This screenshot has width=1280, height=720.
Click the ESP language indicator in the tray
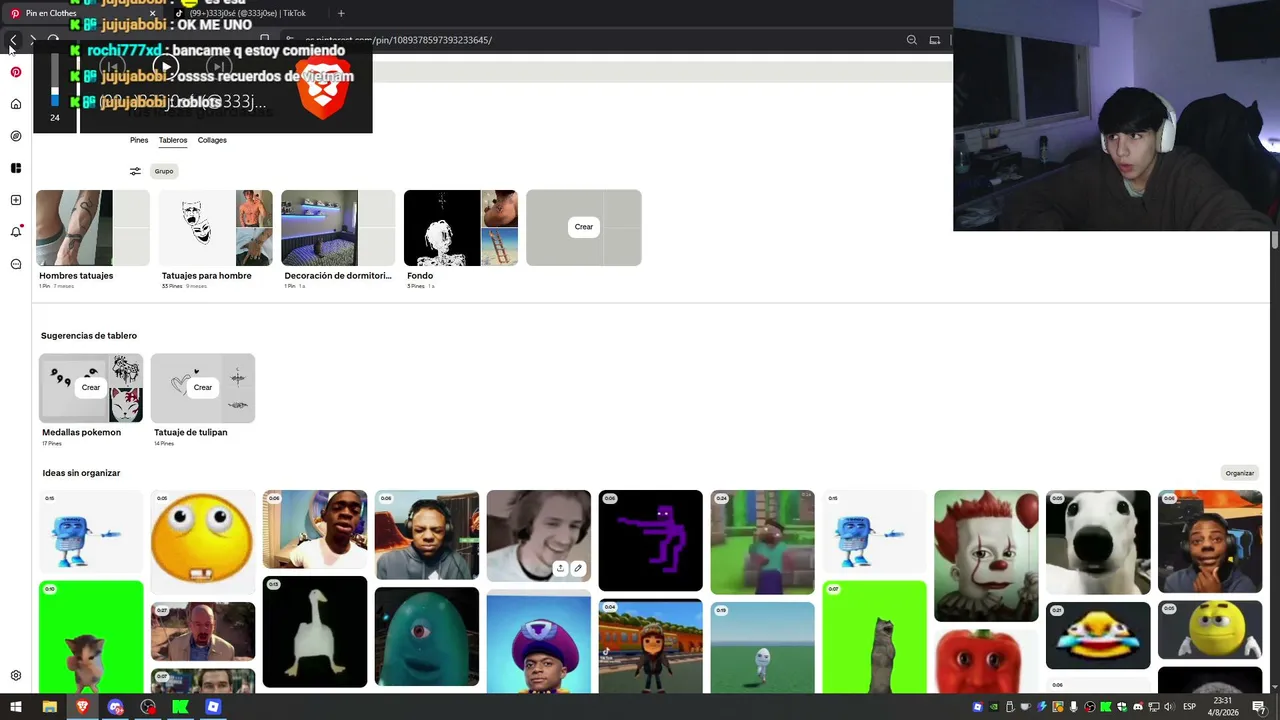1189,707
